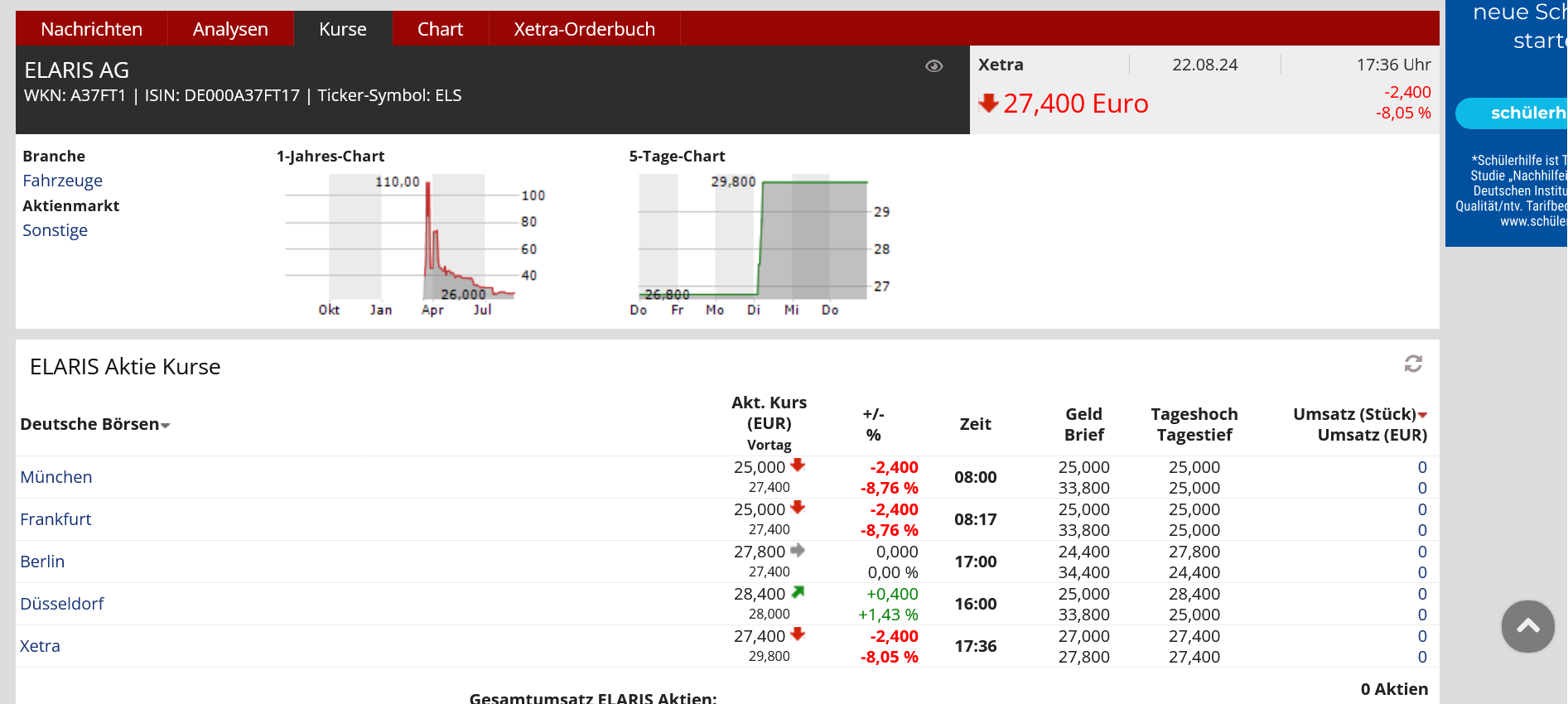Click the refresh icon for ELARIS Kurse
Image resolution: width=1568 pixels, height=704 pixels.
pyautogui.click(x=1413, y=364)
